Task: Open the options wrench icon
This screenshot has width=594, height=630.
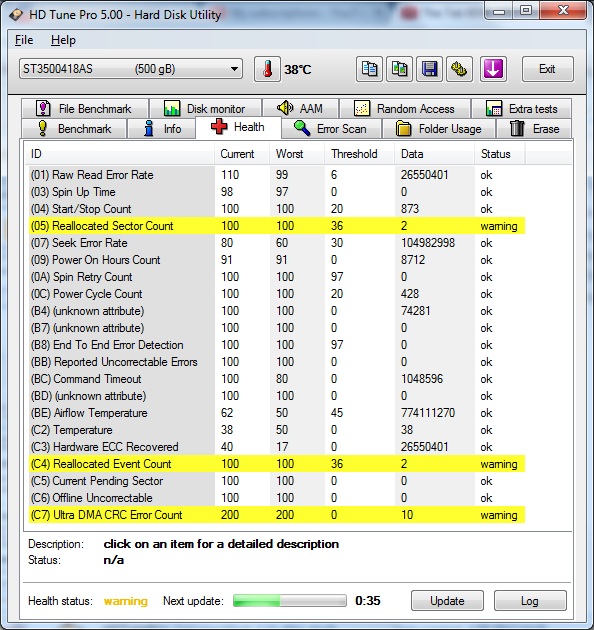Action: (459, 69)
